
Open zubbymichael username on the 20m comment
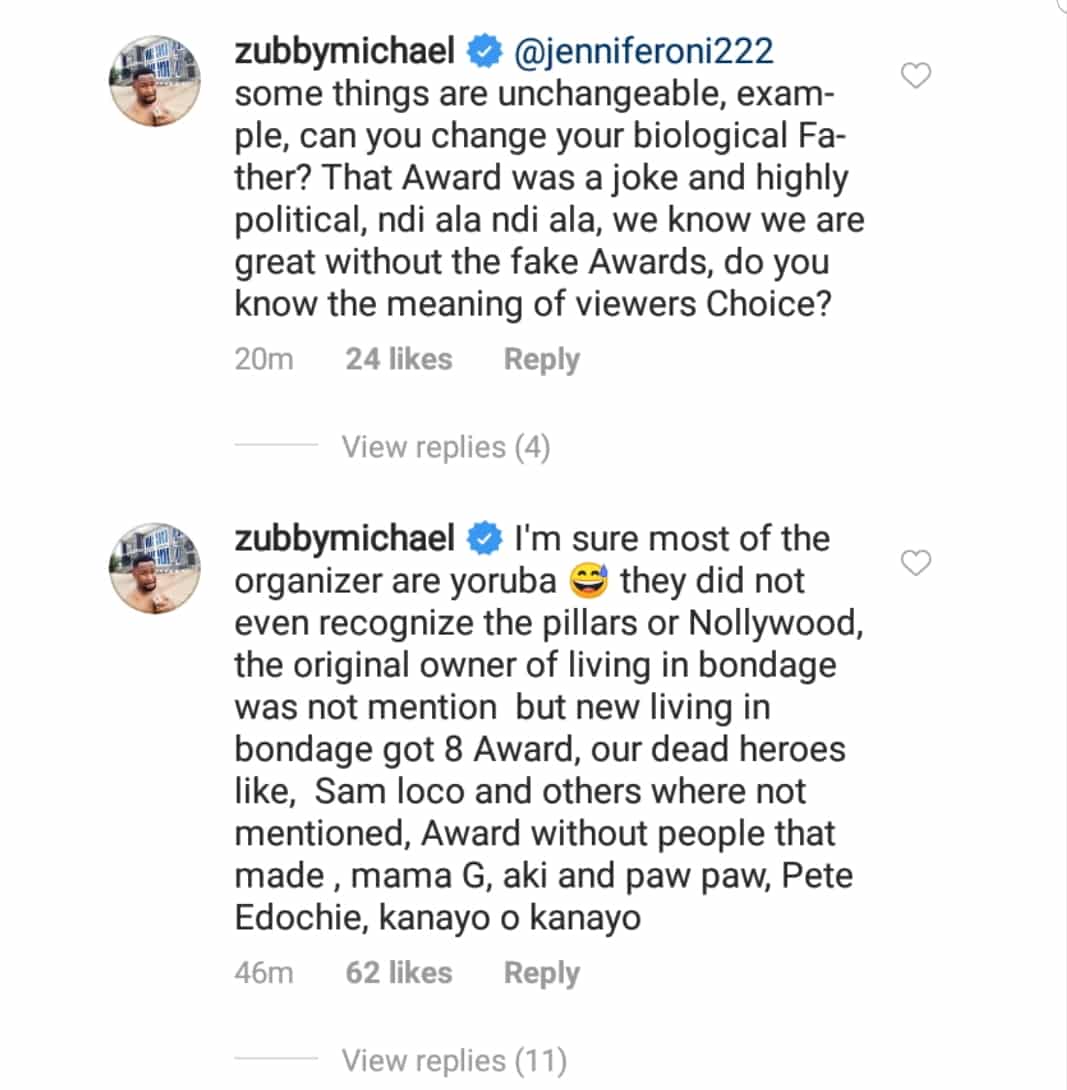pyautogui.click(x=346, y=52)
